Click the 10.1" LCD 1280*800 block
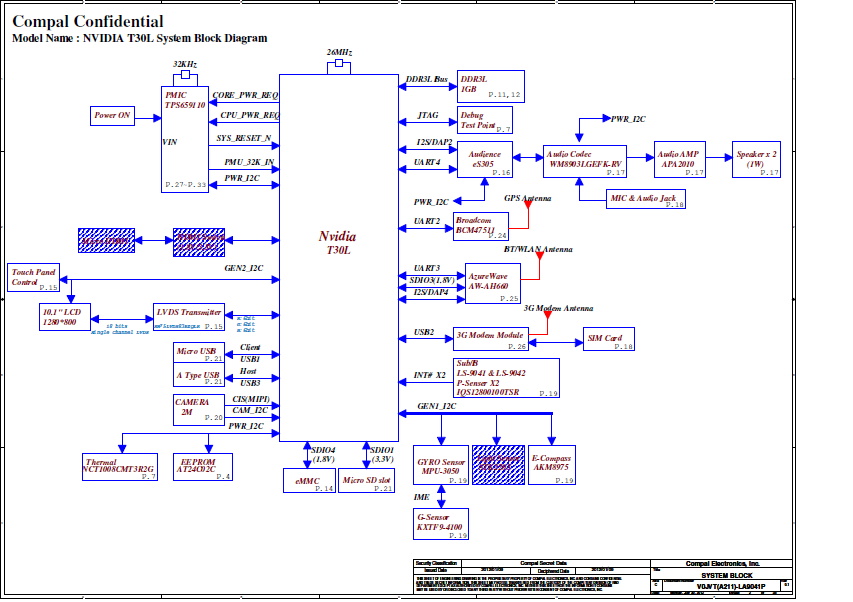This screenshot has width=853, height=602. click(x=65, y=317)
